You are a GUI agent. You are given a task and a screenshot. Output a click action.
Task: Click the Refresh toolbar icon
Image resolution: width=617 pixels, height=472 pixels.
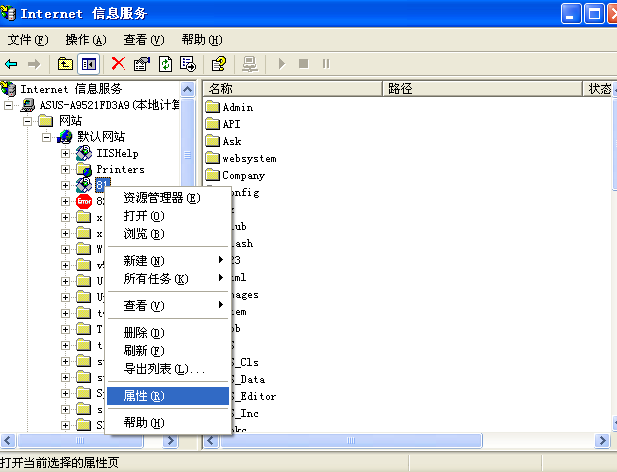coord(165,64)
